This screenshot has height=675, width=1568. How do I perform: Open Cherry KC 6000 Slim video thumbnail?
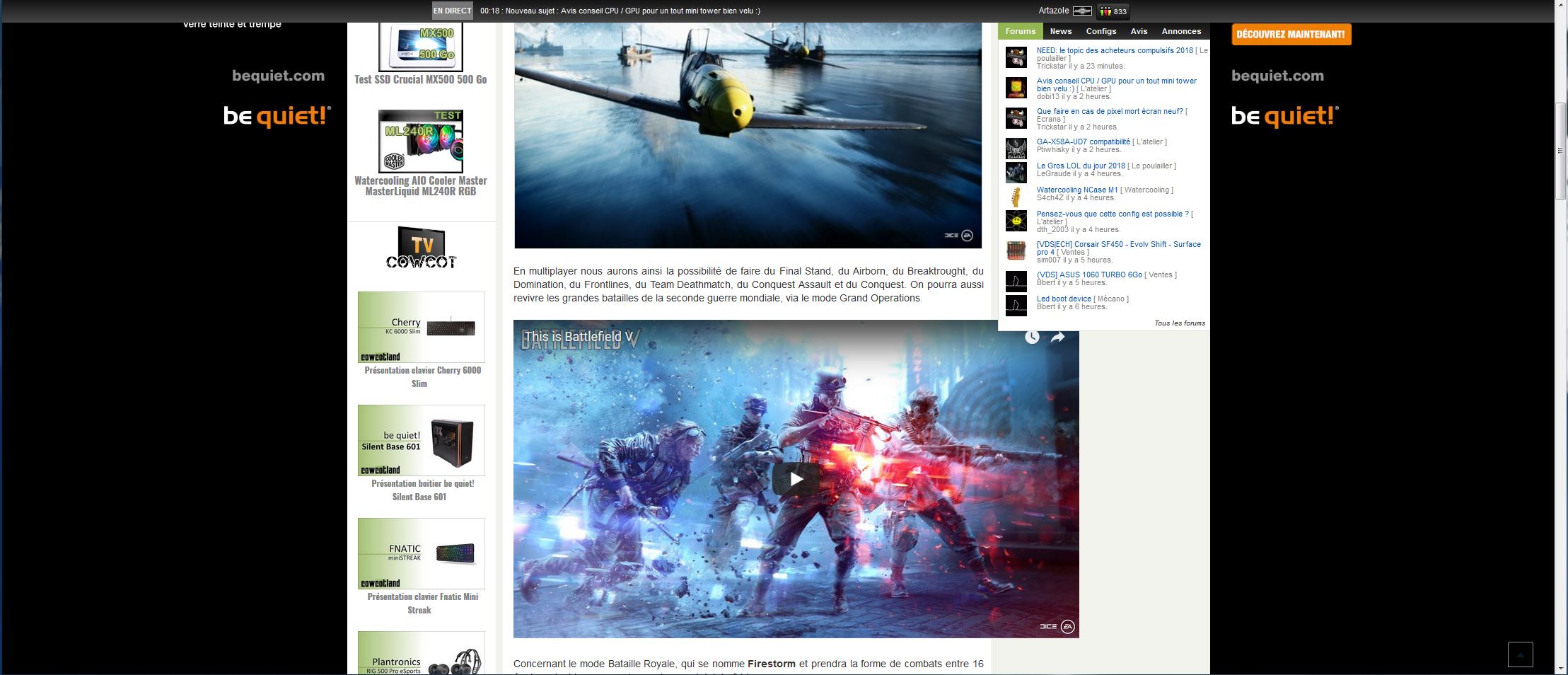[x=422, y=327]
